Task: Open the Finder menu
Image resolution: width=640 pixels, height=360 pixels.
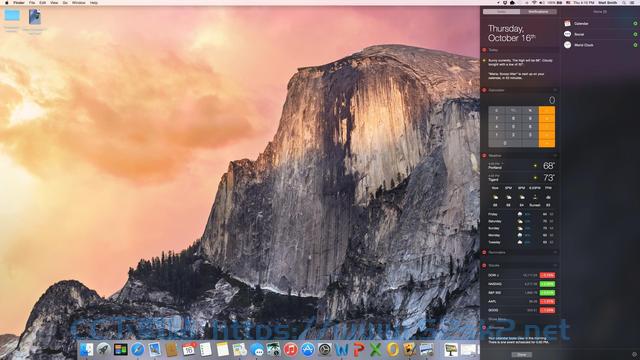Action: click(19, 2)
